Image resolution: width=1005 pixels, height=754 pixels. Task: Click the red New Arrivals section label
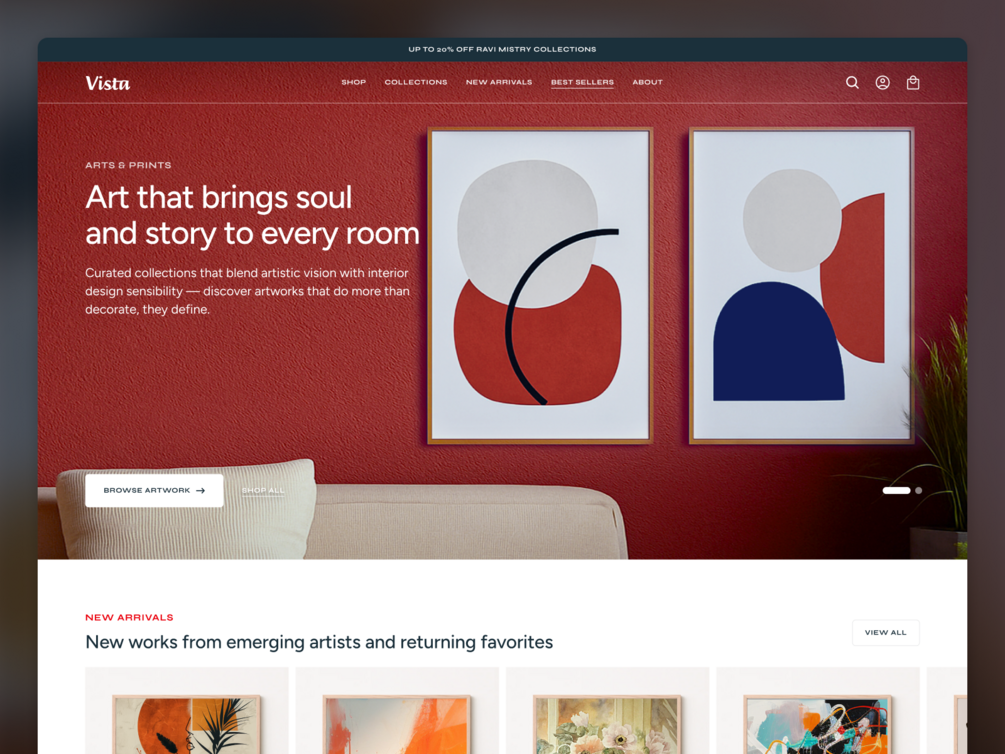click(129, 617)
